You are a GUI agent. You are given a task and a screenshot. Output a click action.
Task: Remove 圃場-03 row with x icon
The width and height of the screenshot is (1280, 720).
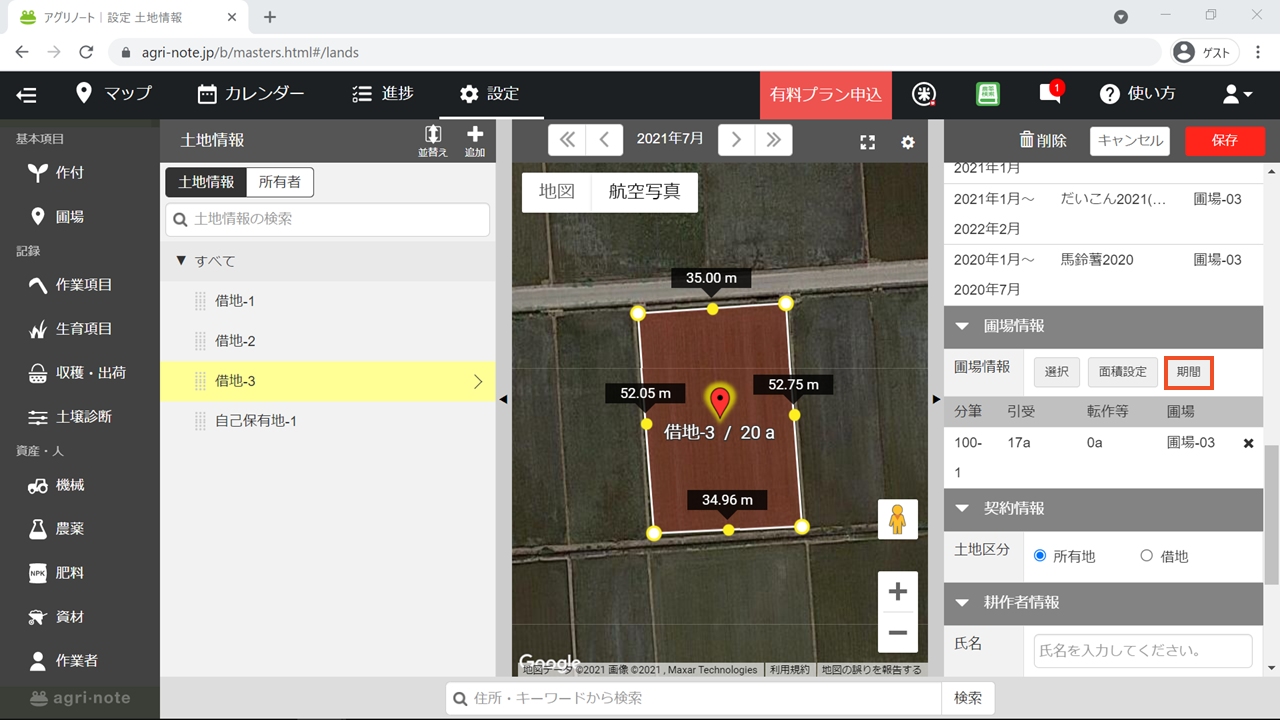click(x=1248, y=443)
